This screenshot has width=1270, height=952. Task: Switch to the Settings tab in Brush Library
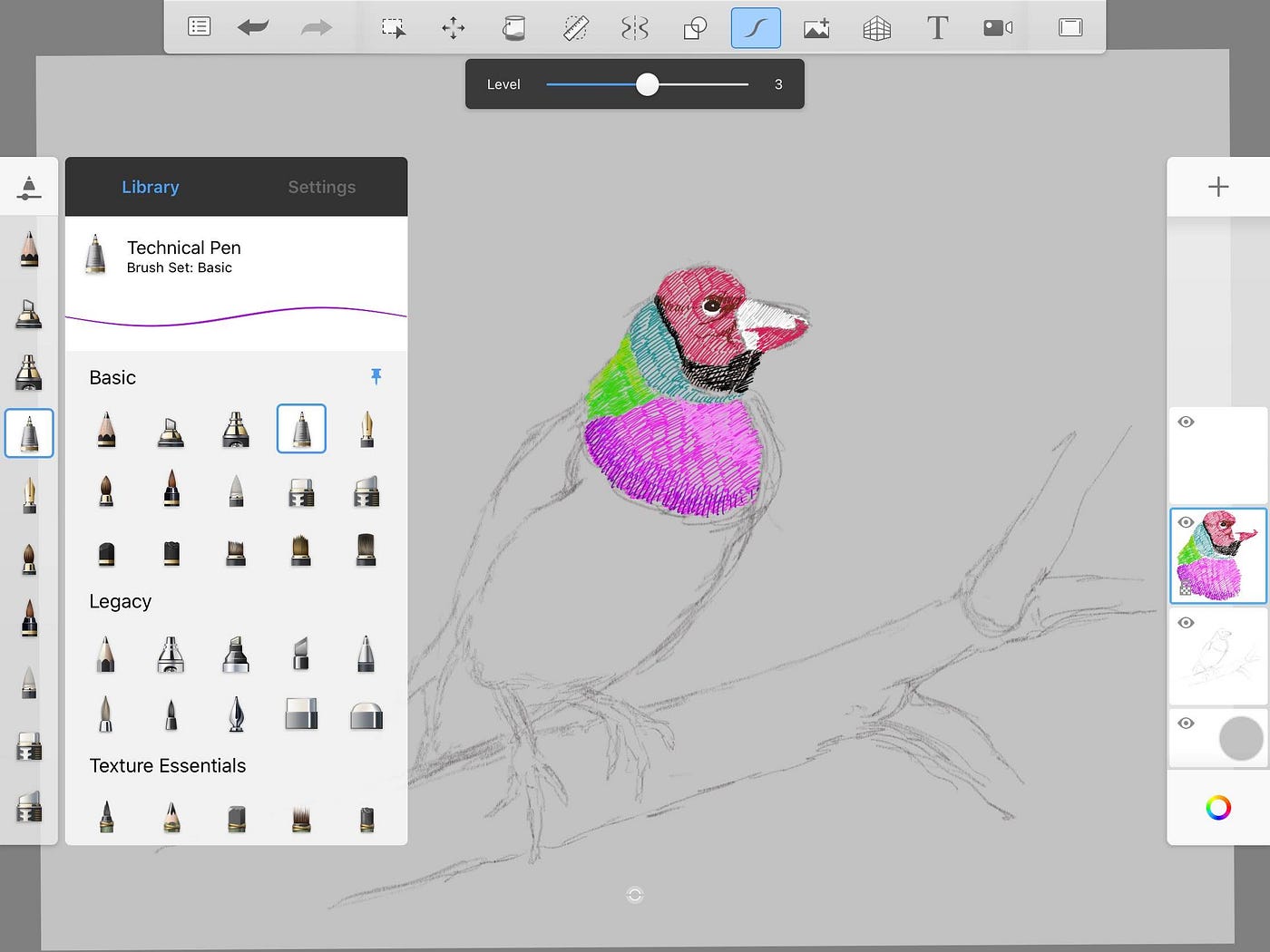(x=321, y=187)
